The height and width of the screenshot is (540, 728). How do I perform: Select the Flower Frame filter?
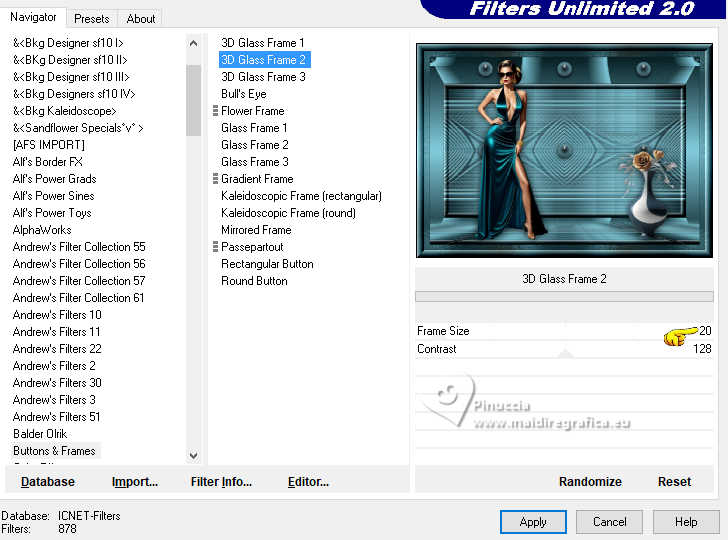click(253, 111)
